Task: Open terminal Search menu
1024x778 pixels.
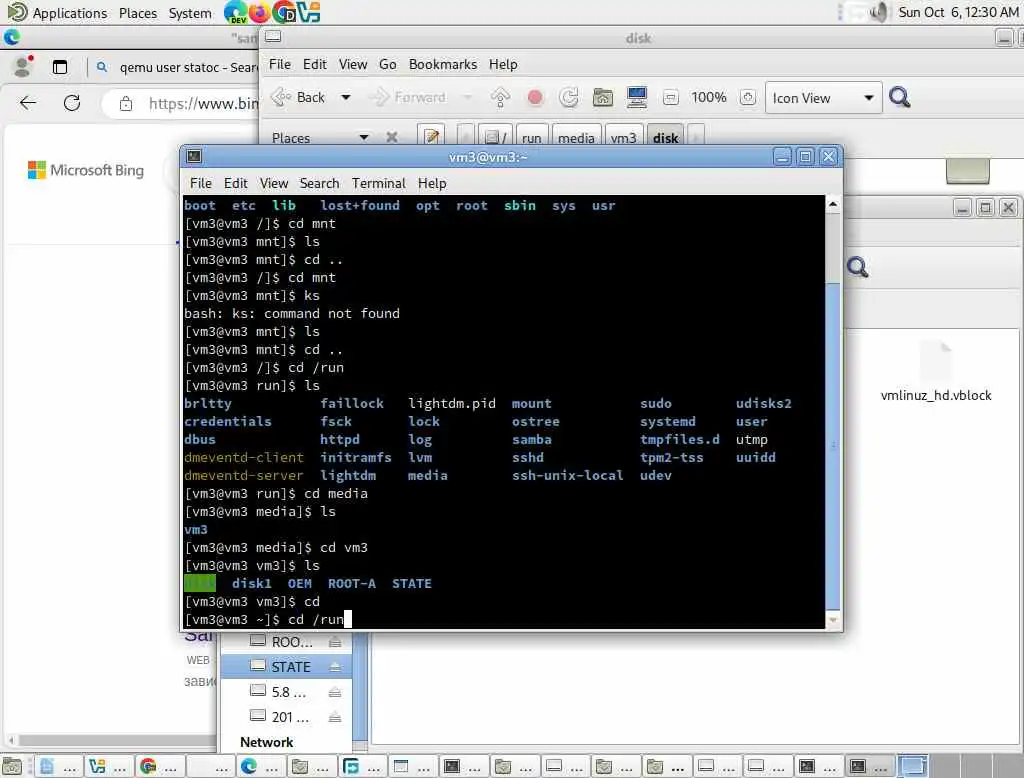Action: point(319,183)
